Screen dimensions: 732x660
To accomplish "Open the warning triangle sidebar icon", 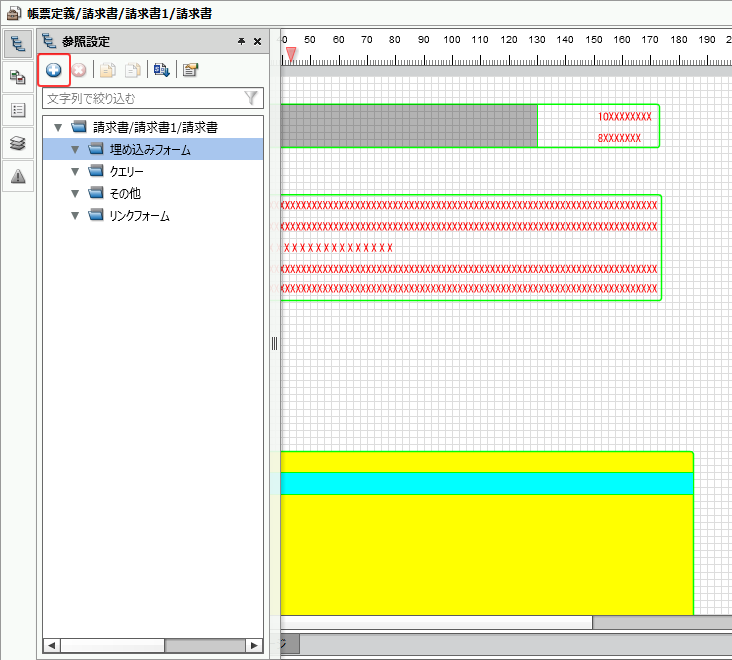I will click(x=18, y=176).
